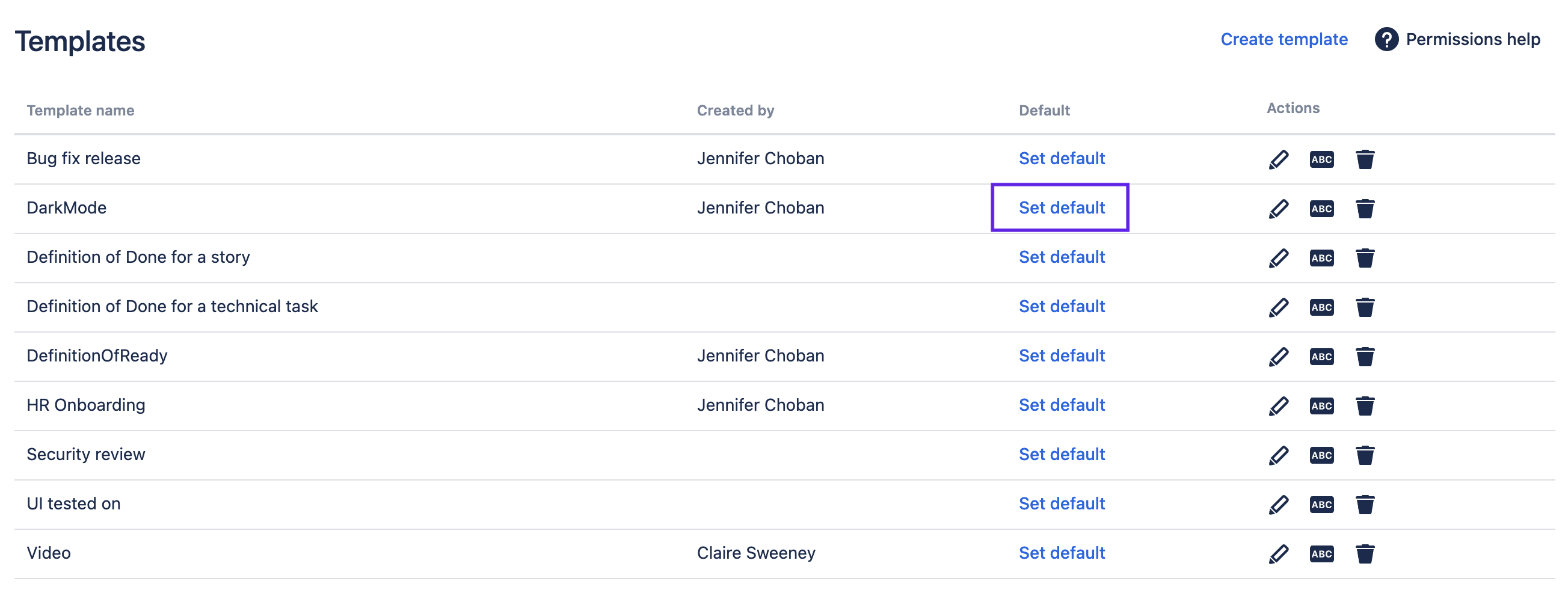Click ABC rename icon for DefinitionOfReady
This screenshot has height=590, width=1568.
[x=1321, y=357]
